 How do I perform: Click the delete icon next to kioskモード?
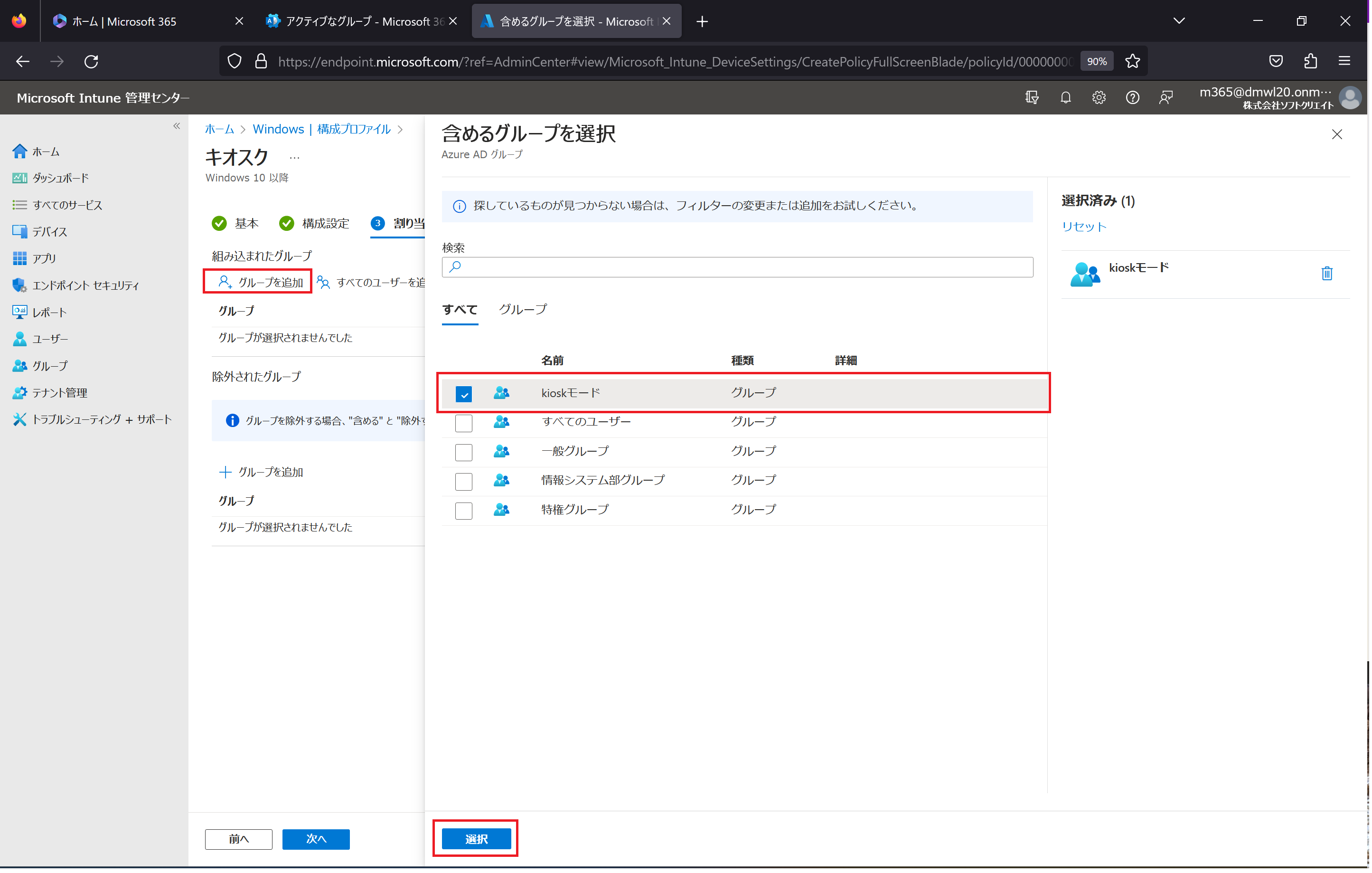(1327, 272)
